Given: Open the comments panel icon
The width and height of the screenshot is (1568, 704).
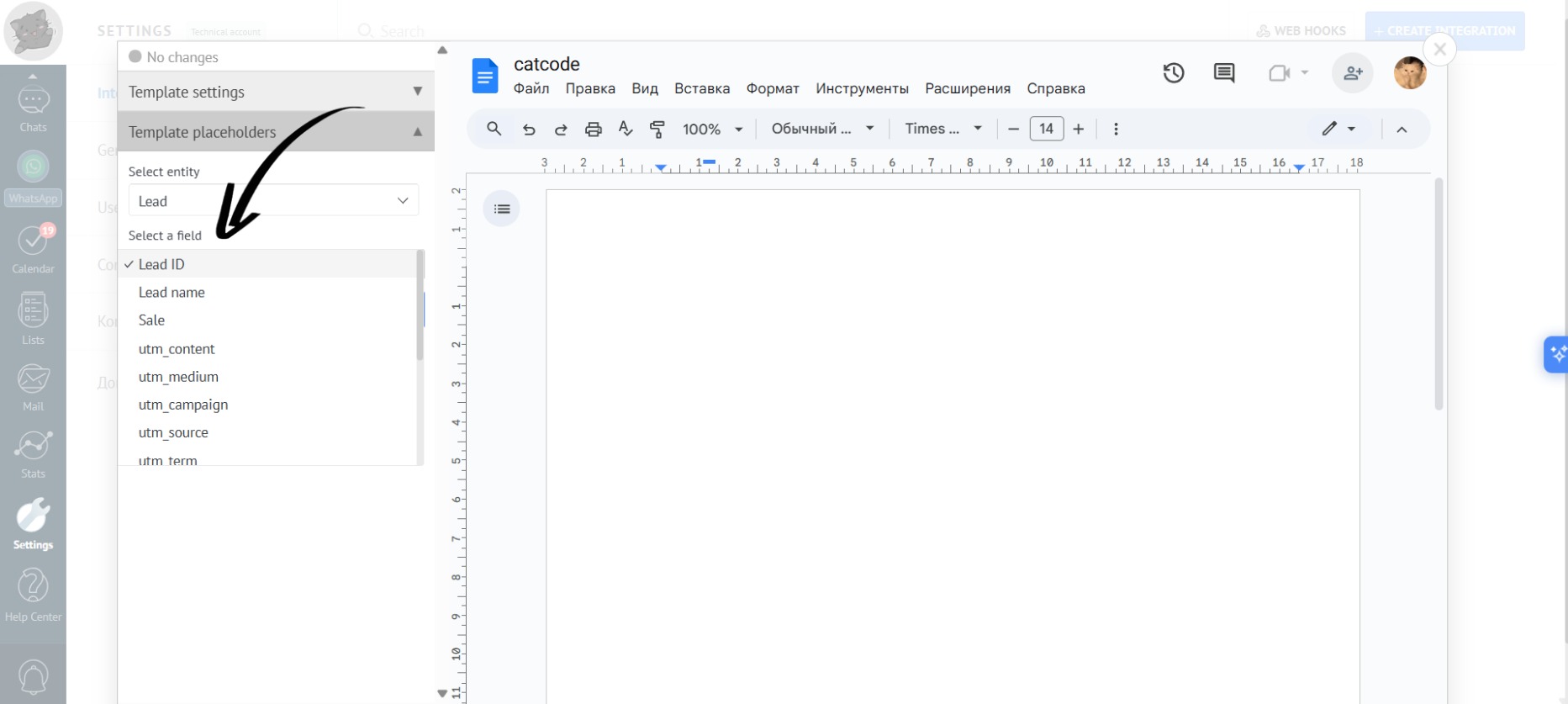Looking at the screenshot, I should click(1224, 73).
